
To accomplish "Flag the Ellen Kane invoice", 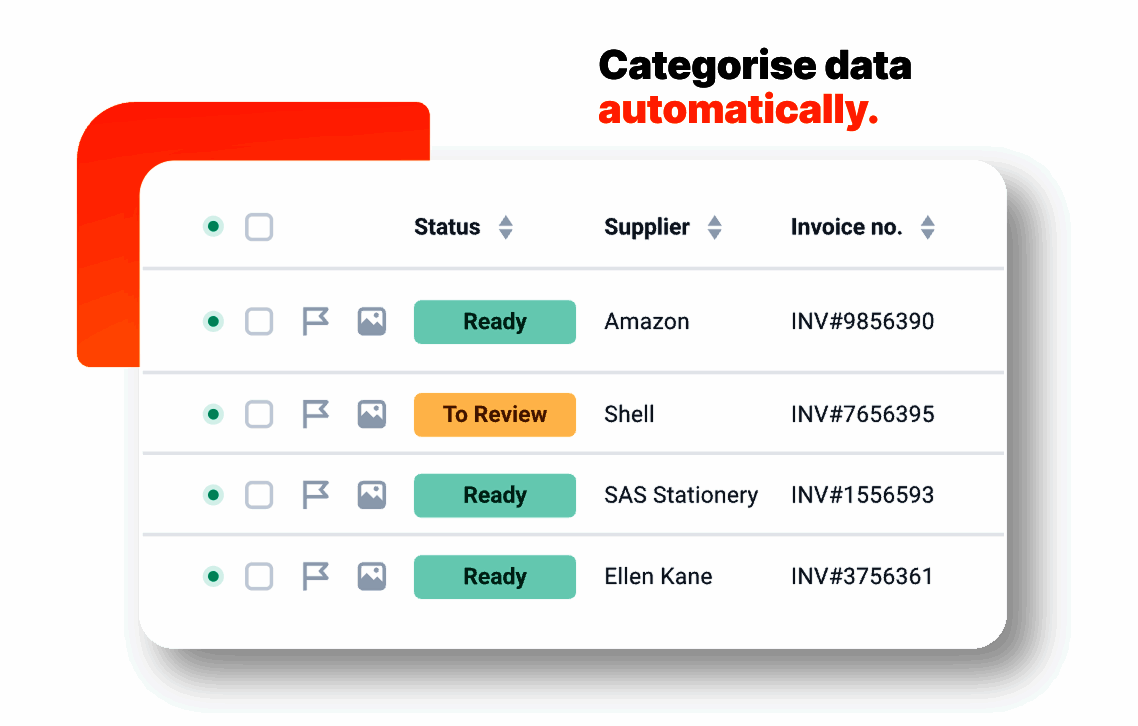I will click(316, 576).
